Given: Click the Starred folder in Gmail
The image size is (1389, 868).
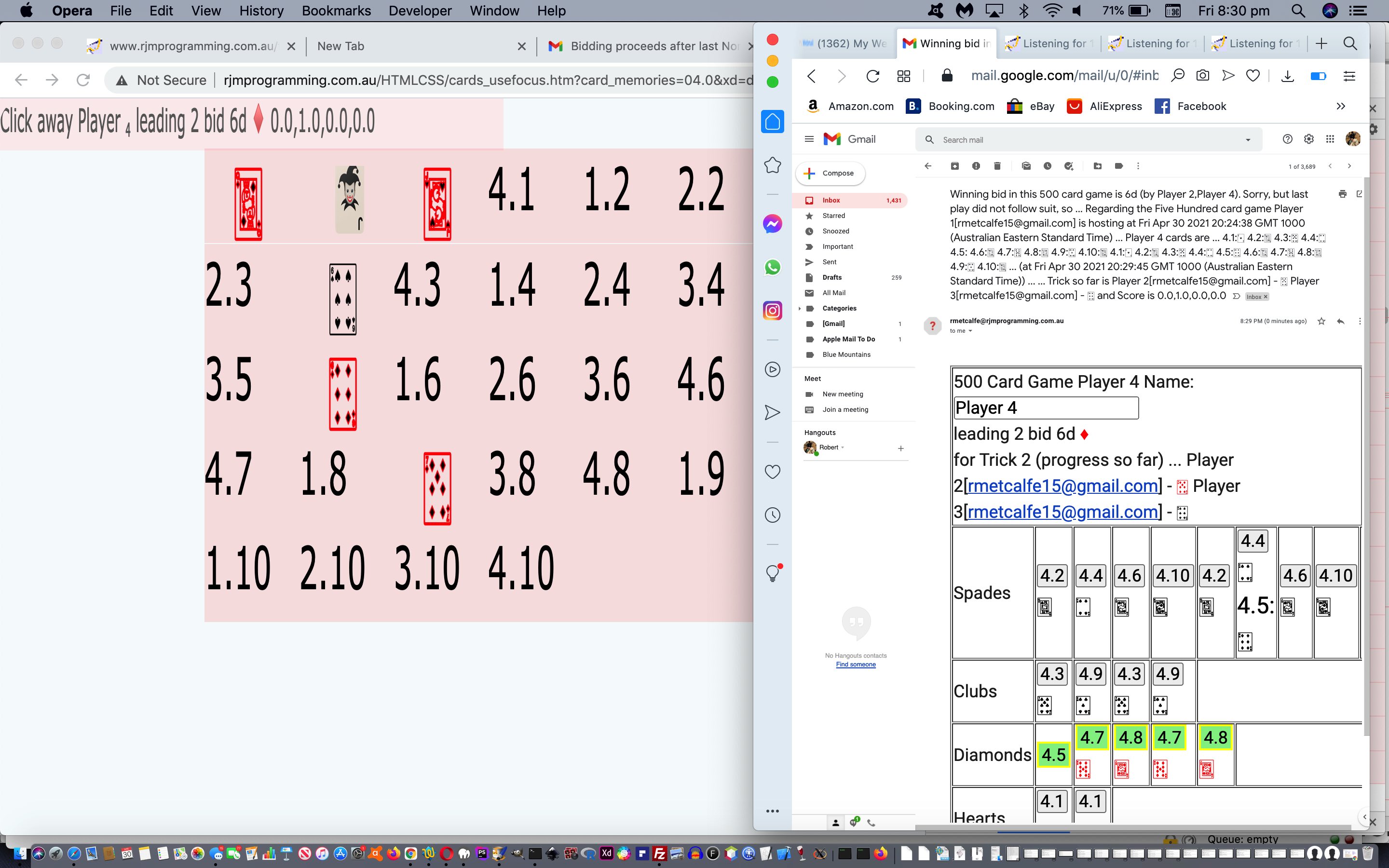Looking at the screenshot, I should [834, 215].
